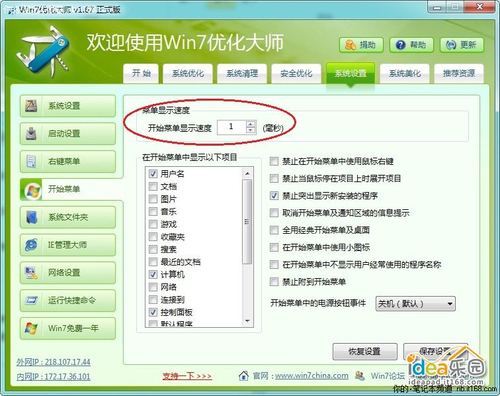Select 网络设置 sidebar icon
500x396 pixels.
[x=31, y=273]
